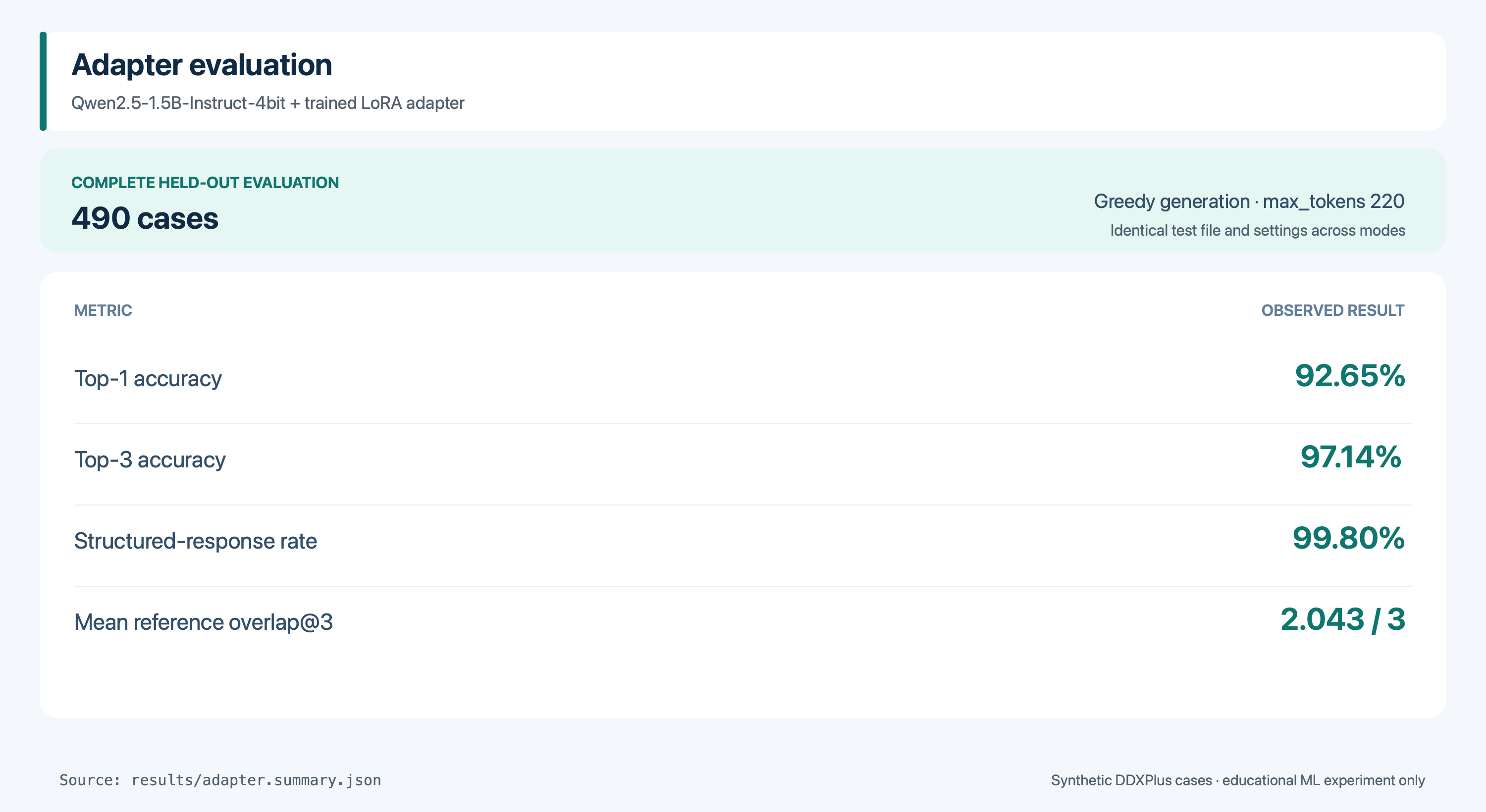
Task: Select the Top-1 accuracy row label
Action: 148,379
